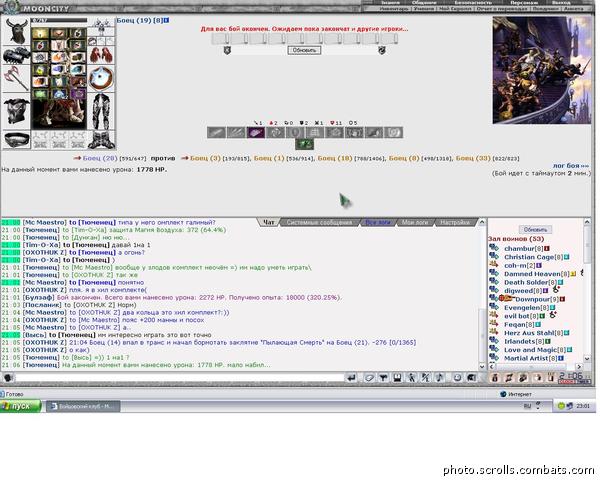
Task: Click the eraser clear-chat icon
Action: pos(369,378)
